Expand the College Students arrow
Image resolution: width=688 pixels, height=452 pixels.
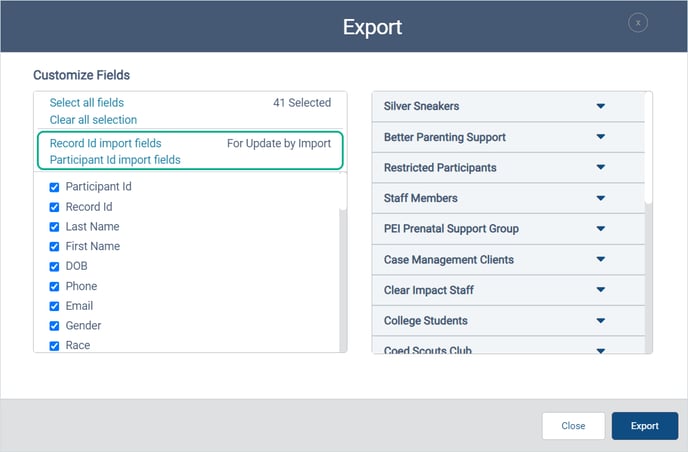(x=601, y=320)
